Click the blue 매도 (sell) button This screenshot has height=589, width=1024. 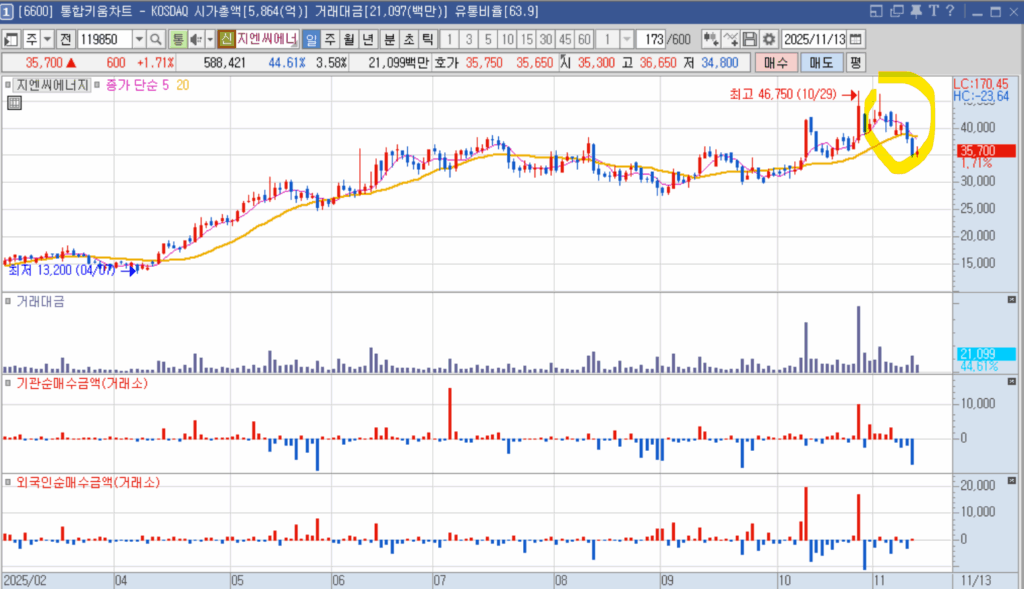click(x=821, y=62)
